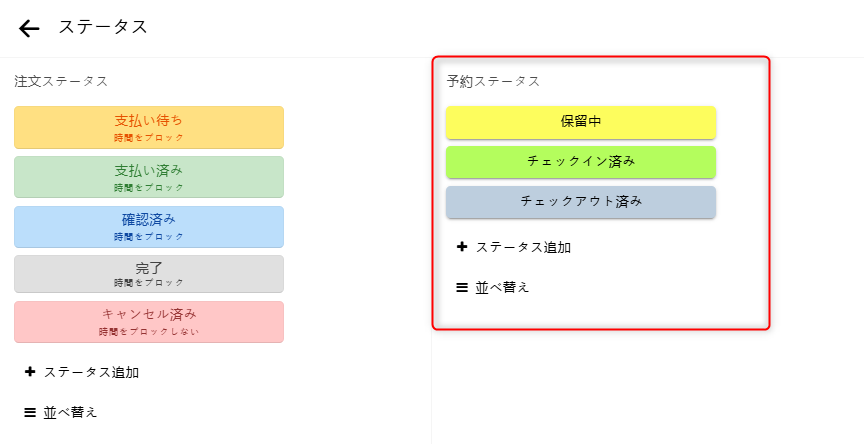The height and width of the screenshot is (444, 864).
Task: Click plus icon in 予約ステータス panel
Action: 462,247
